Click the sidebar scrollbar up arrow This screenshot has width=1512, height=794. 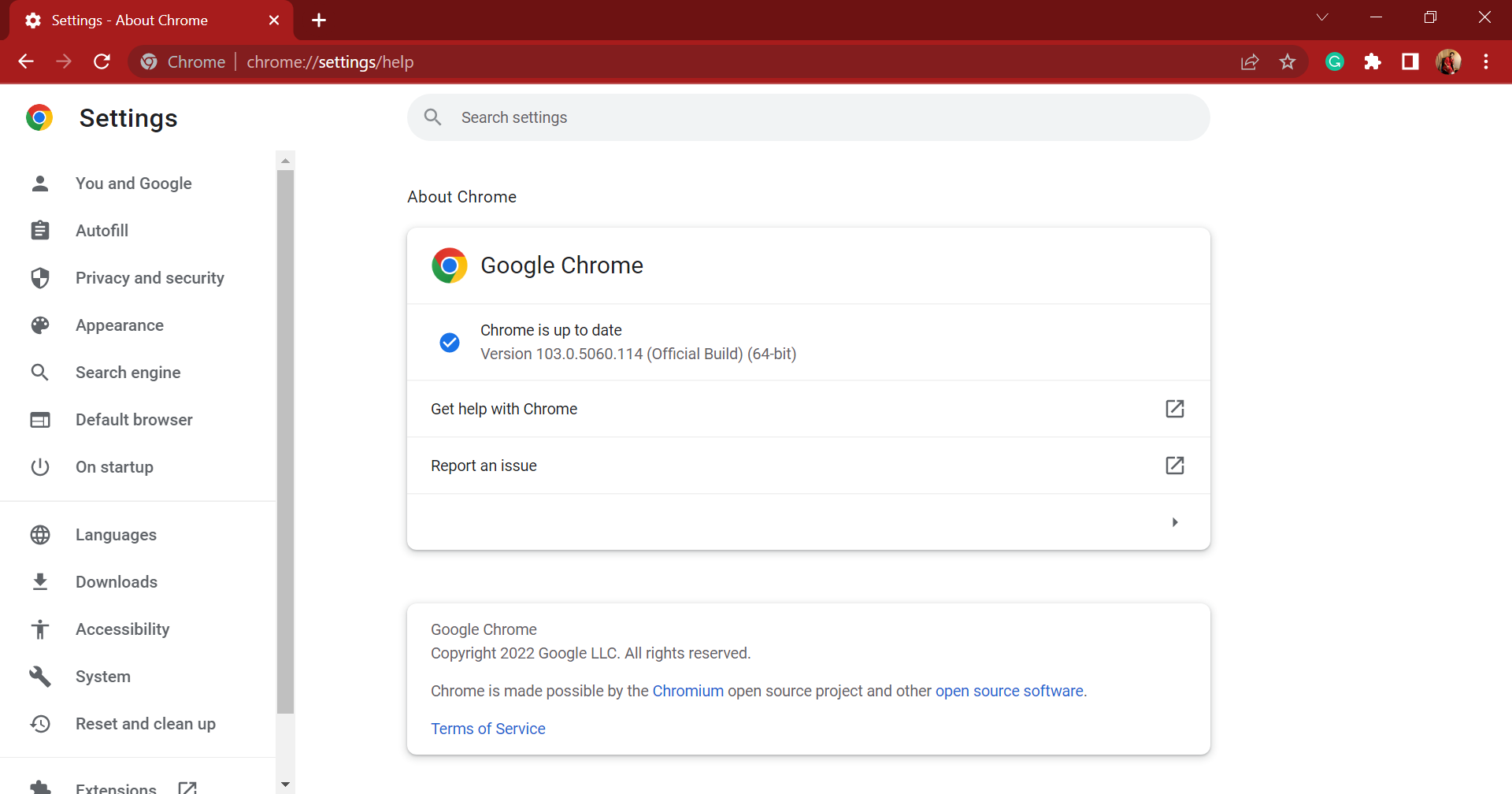pyautogui.click(x=286, y=161)
